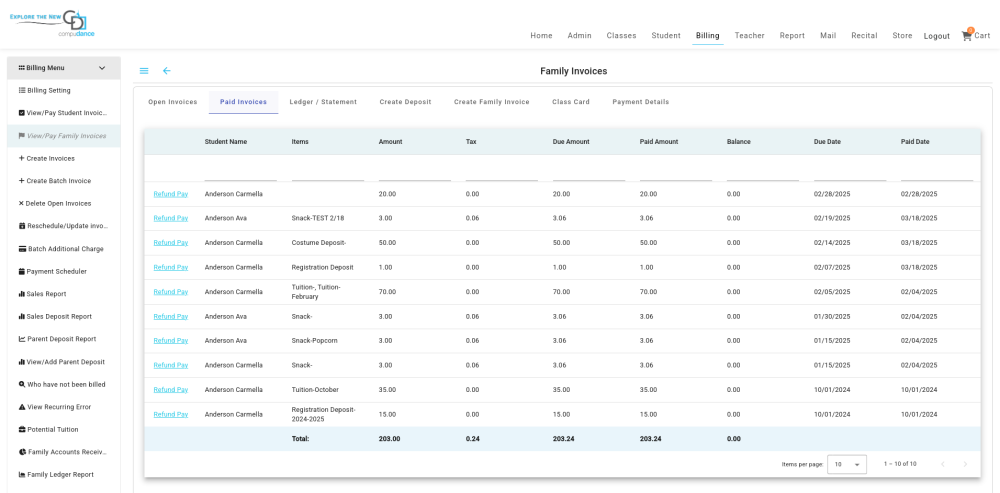The width and height of the screenshot is (1000, 493).
Task: Open Billing in top navigation
Action: (x=708, y=36)
